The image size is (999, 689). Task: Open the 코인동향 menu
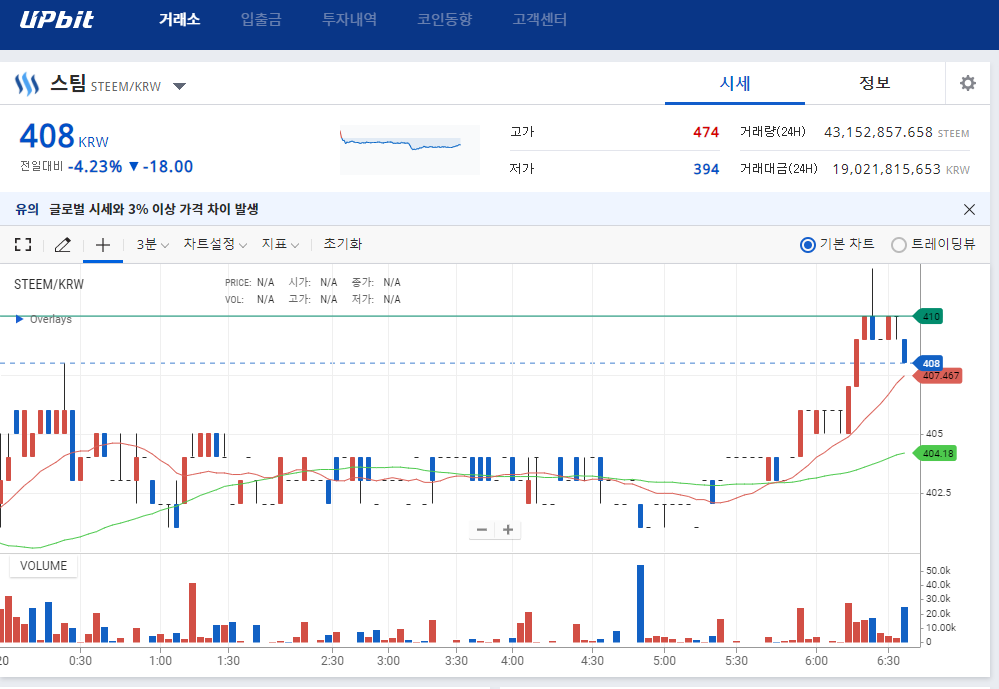(x=445, y=19)
